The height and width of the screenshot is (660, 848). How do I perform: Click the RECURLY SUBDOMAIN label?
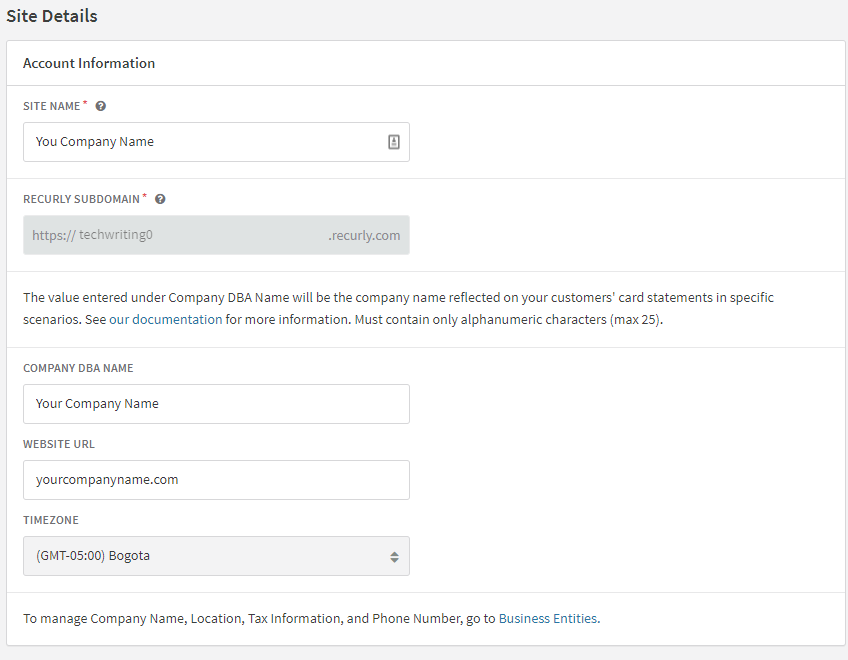pyautogui.click(x=82, y=199)
